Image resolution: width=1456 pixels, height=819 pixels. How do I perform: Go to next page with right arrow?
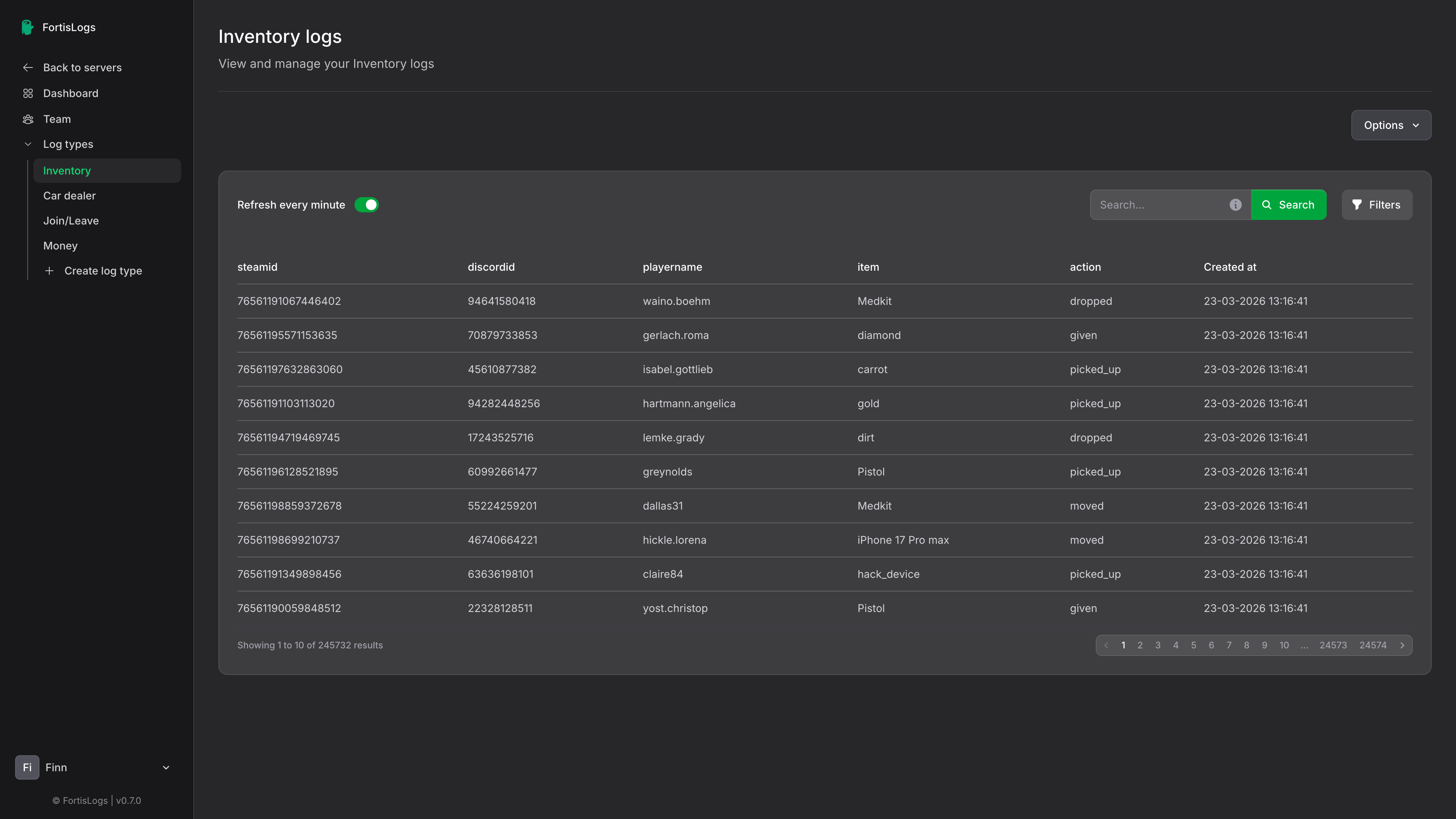tap(1402, 645)
